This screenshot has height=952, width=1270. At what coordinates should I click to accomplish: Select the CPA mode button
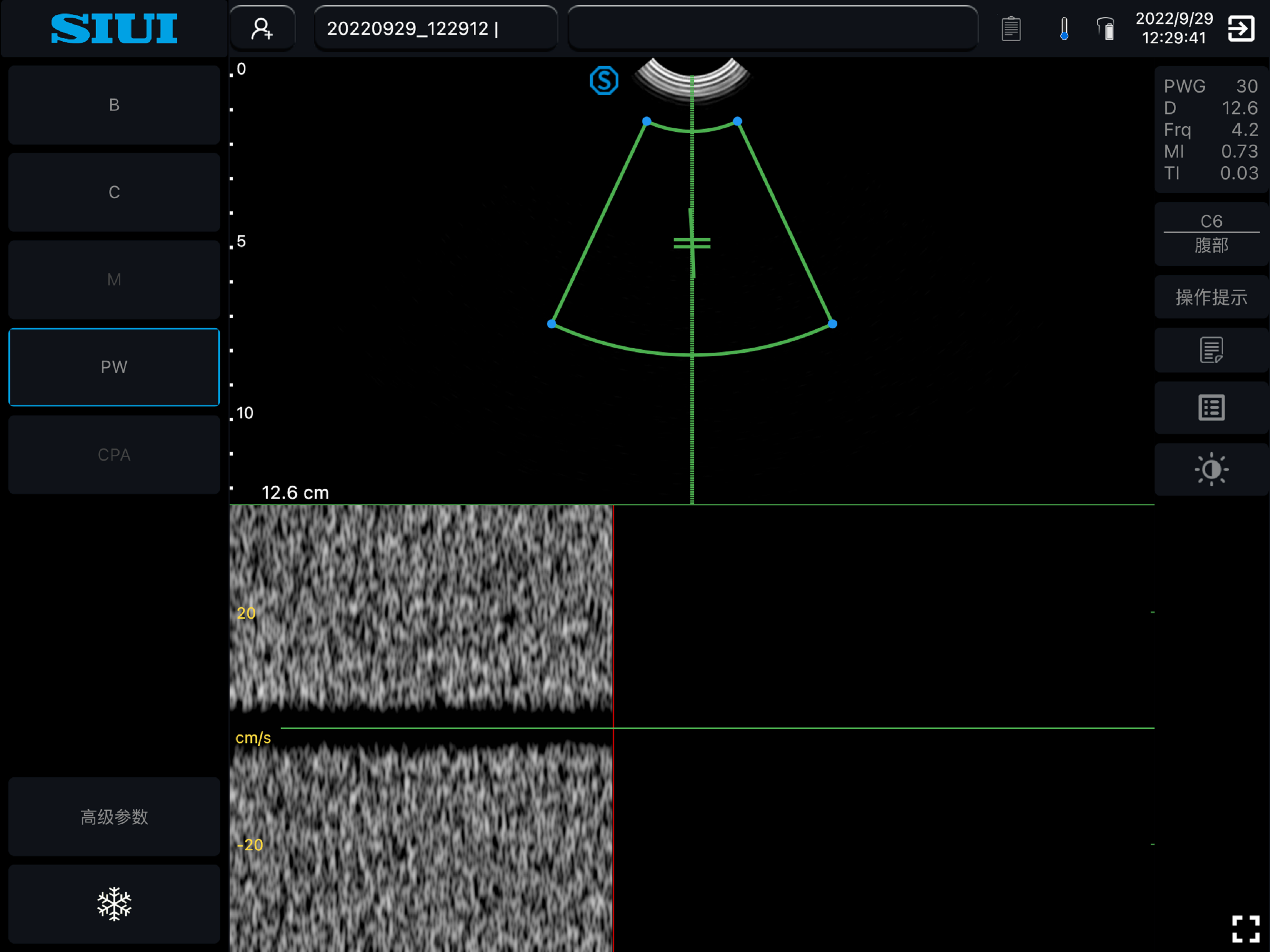(x=114, y=455)
